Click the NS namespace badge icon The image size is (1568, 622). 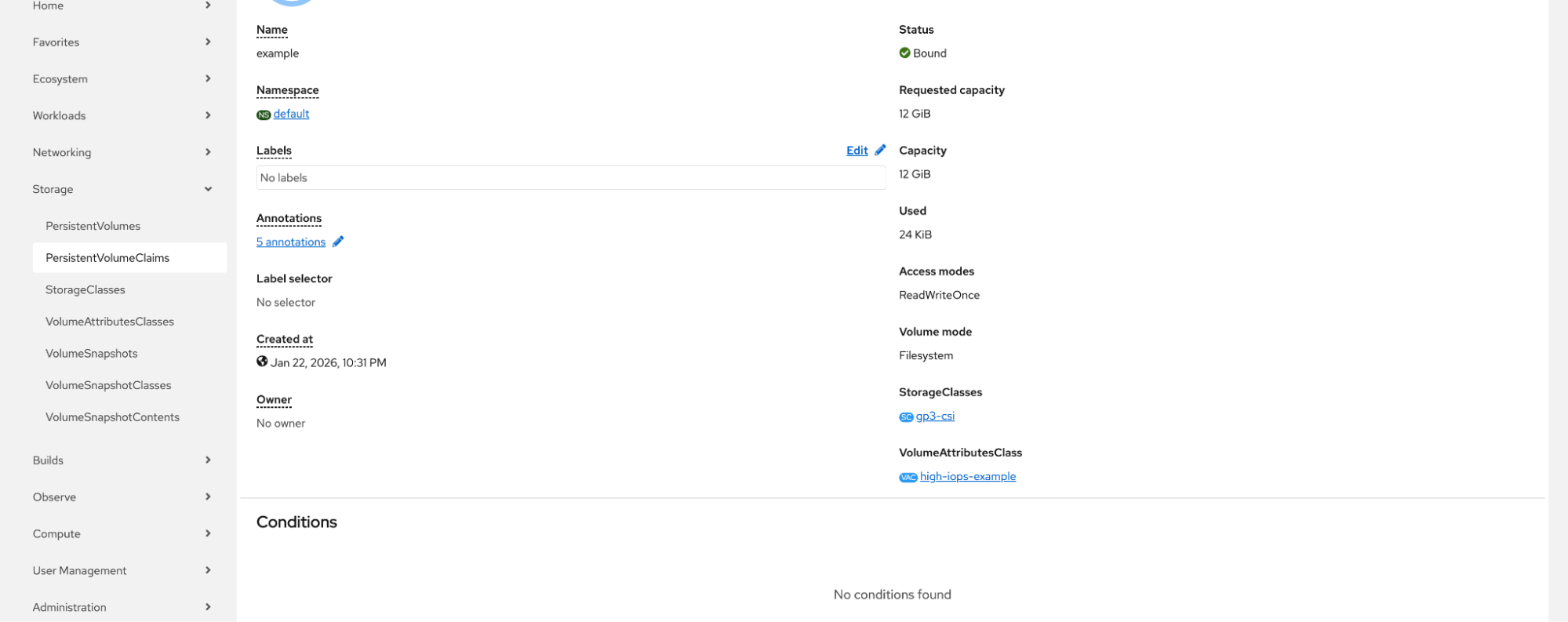264,115
